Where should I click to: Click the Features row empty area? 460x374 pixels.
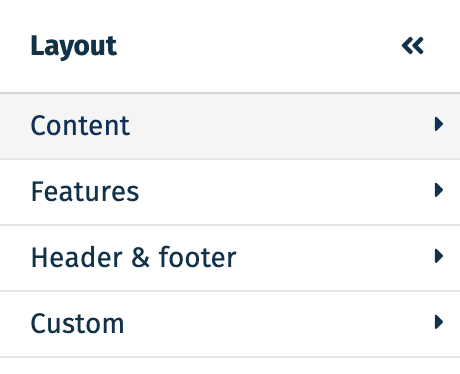[x=283, y=192]
